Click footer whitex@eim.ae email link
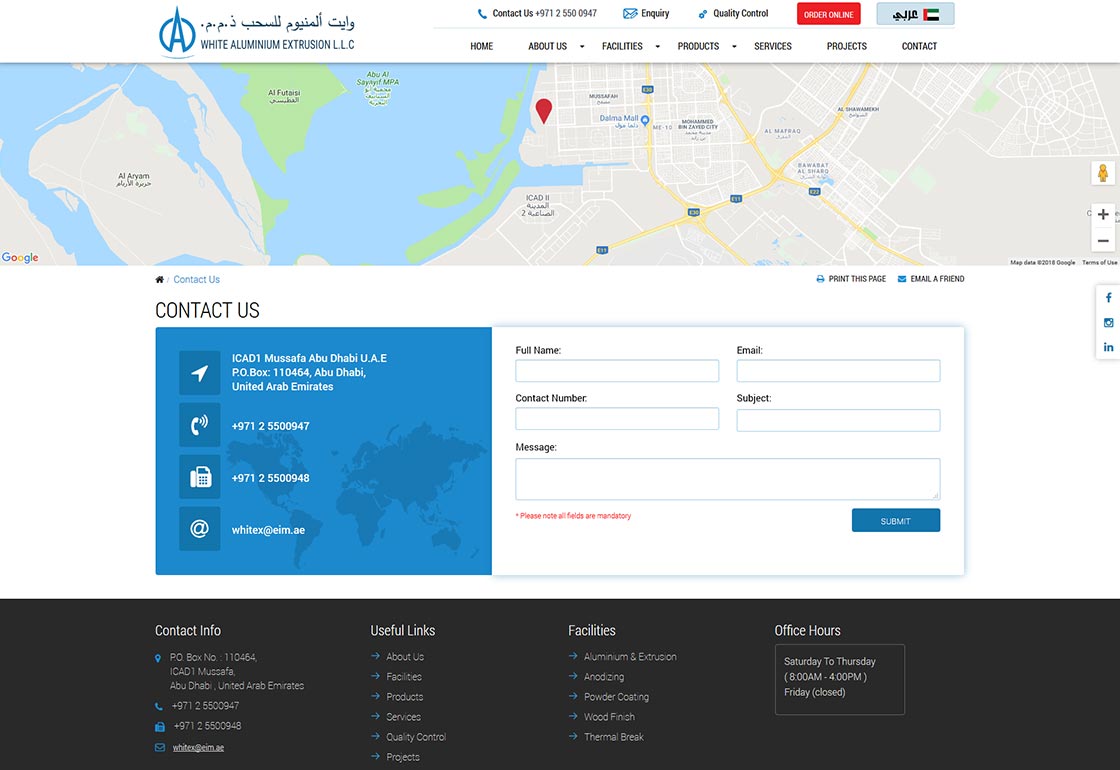The image size is (1120, 770). click(x=198, y=748)
